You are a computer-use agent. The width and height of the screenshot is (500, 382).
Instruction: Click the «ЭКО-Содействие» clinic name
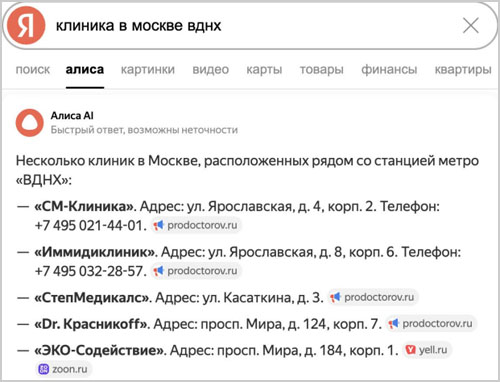pos(99,350)
